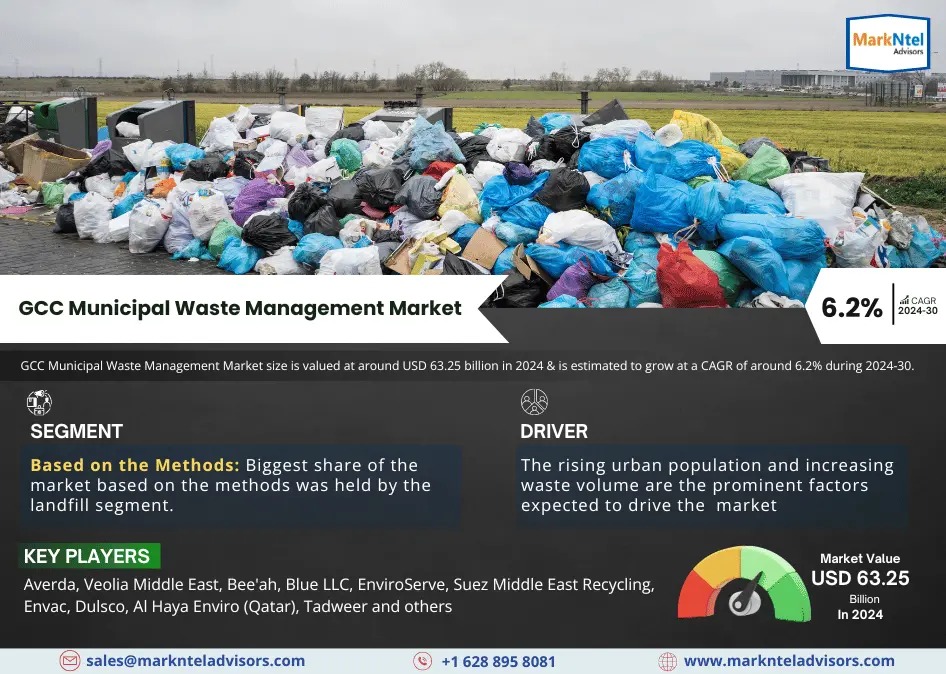This screenshot has width=946, height=674.
Task: Click the Driver icon above DRIVER heading
Action: point(534,403)
